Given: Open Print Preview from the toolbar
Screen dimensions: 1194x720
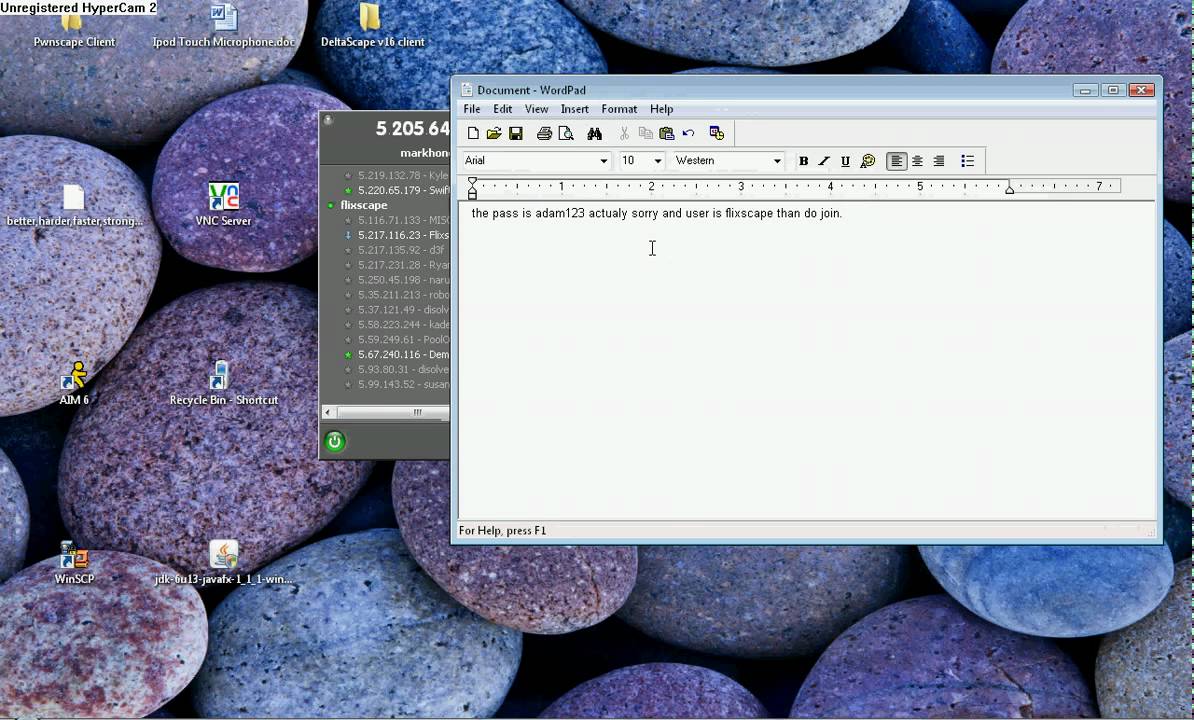Looking at the screenshot, I should click(x=566, y=134).
